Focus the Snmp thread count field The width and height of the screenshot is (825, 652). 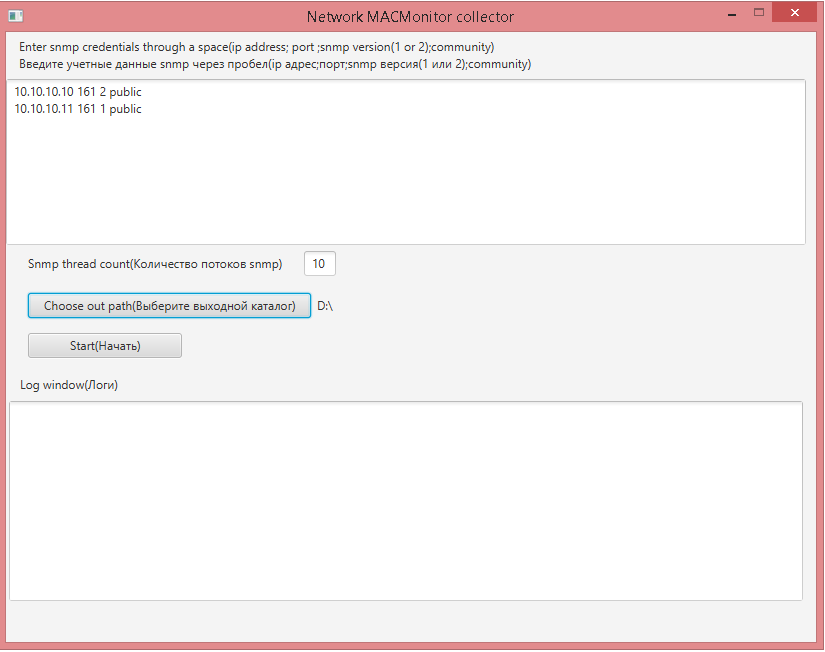coord(319,264)
